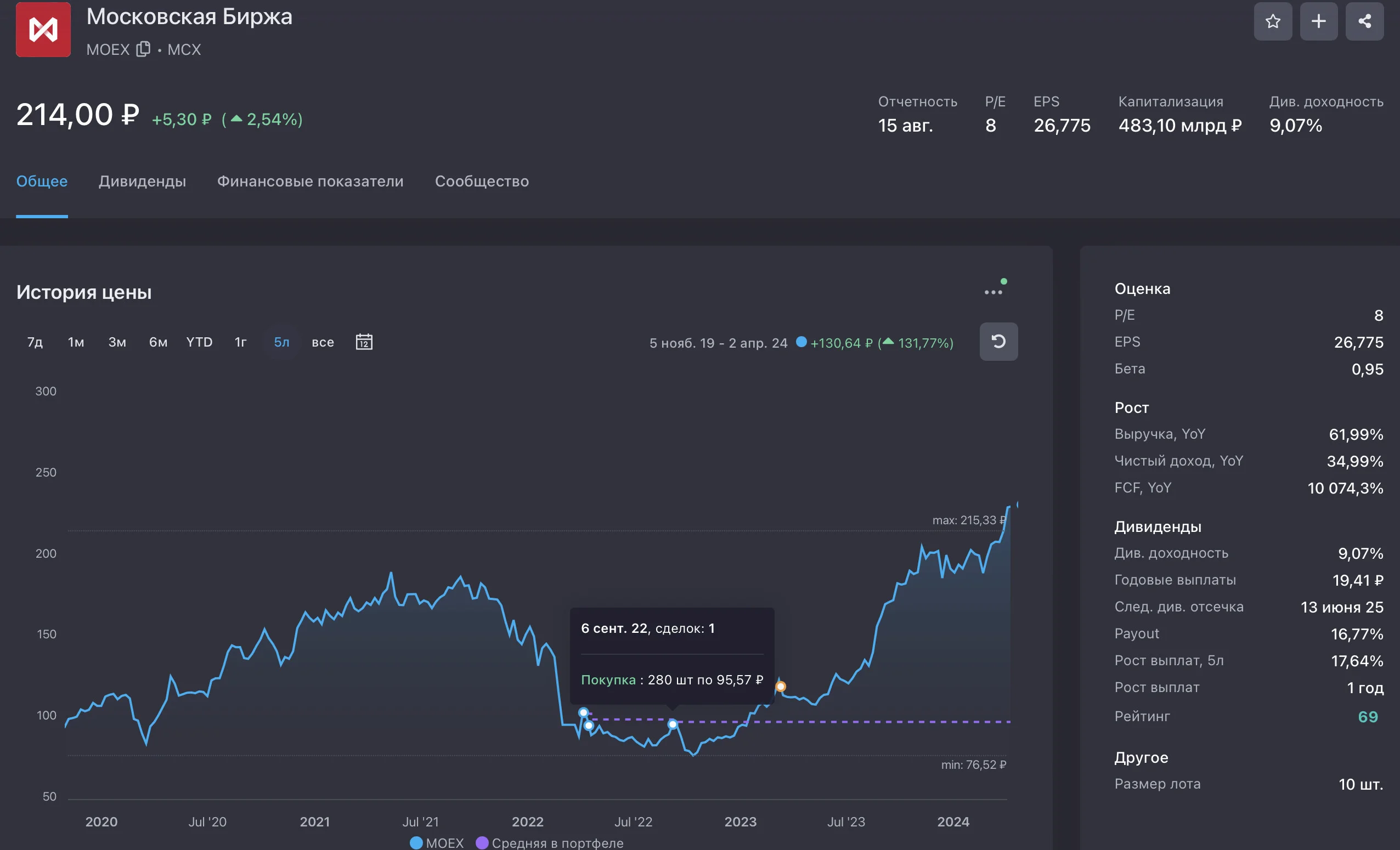Screen dimensions: 1400x850
Task: Select the YTD chart period
Action: pyautogui.click(x=200, y=342)
